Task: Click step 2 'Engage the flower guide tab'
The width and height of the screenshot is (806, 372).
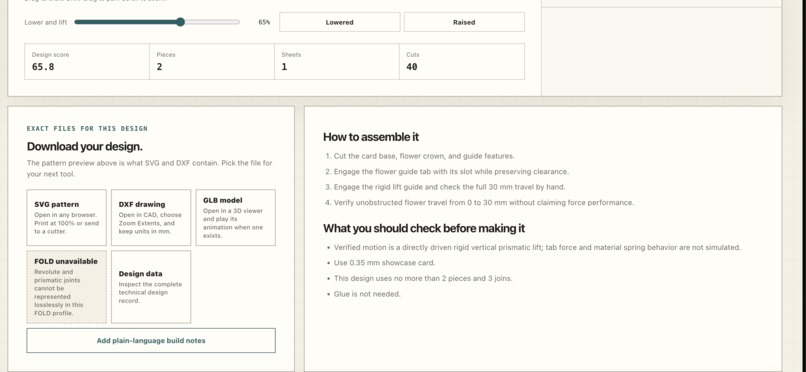Action: coord(451,172)
